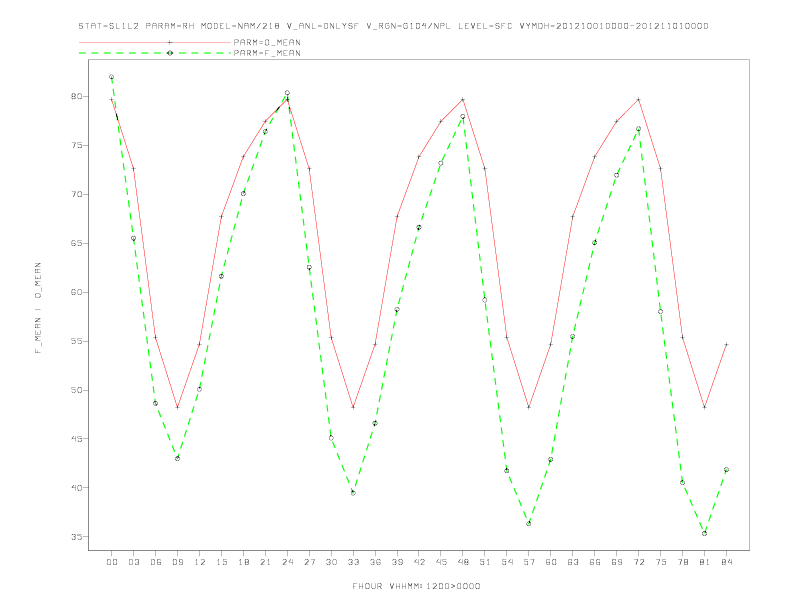
Task: Click the y-axis tick label 65
Action: 77,243
